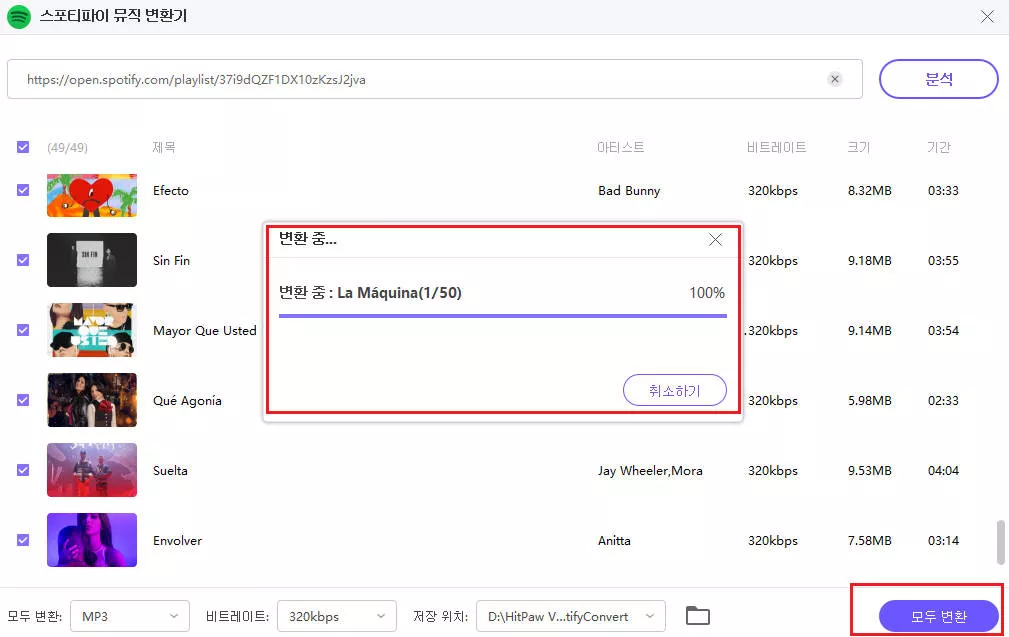
Task: Open the save location dropdown
Action: (571, 616)
